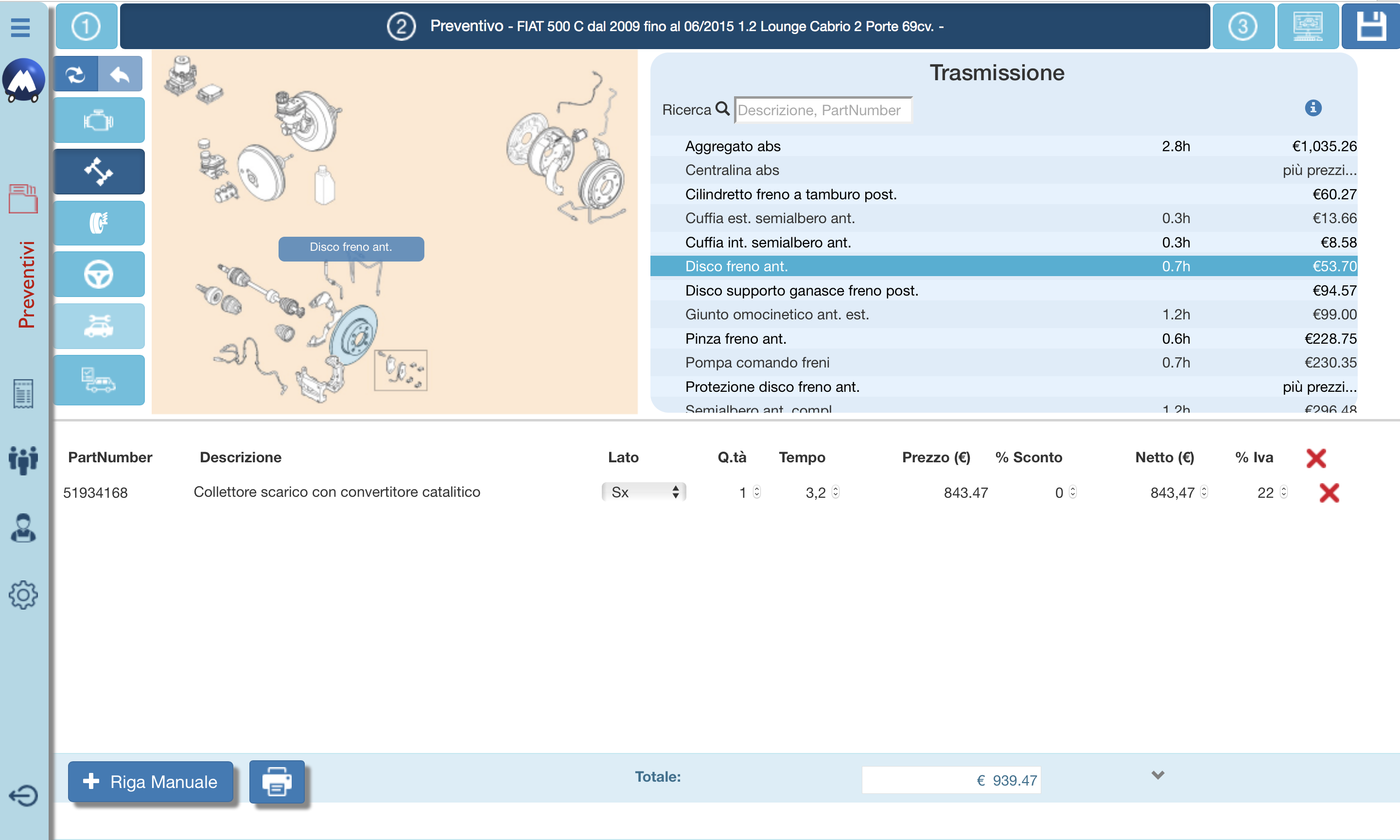The height and width of the screenshot is (840, 1400).
Task: Adjust the quantity stepper
Action: 757,492
